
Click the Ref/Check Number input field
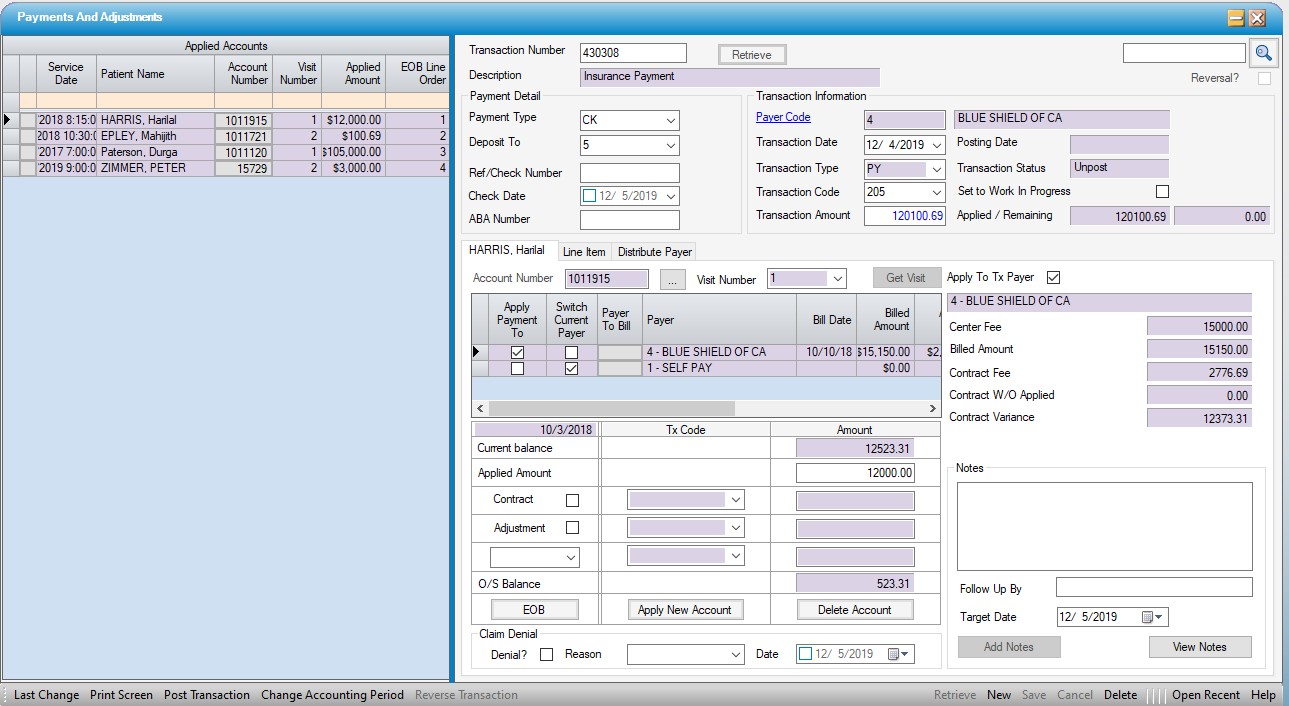tap(629, 173)
